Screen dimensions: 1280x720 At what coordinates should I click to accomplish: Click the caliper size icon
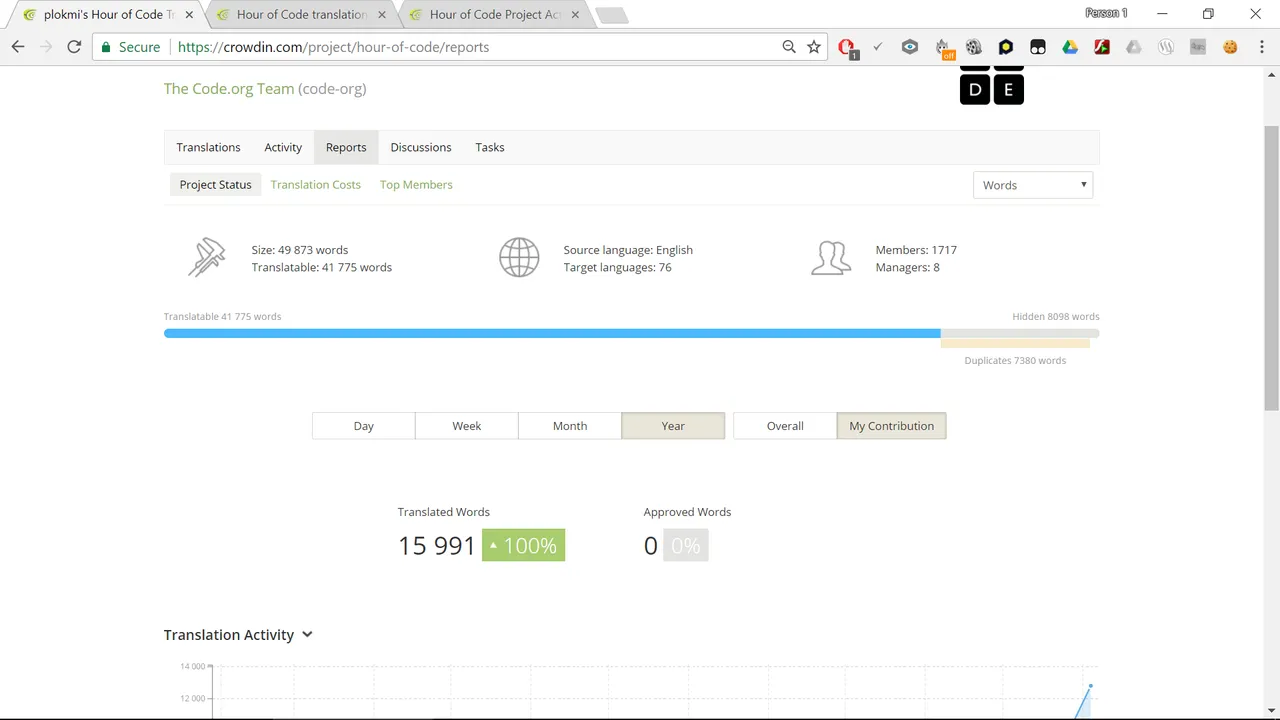[207, 257]
